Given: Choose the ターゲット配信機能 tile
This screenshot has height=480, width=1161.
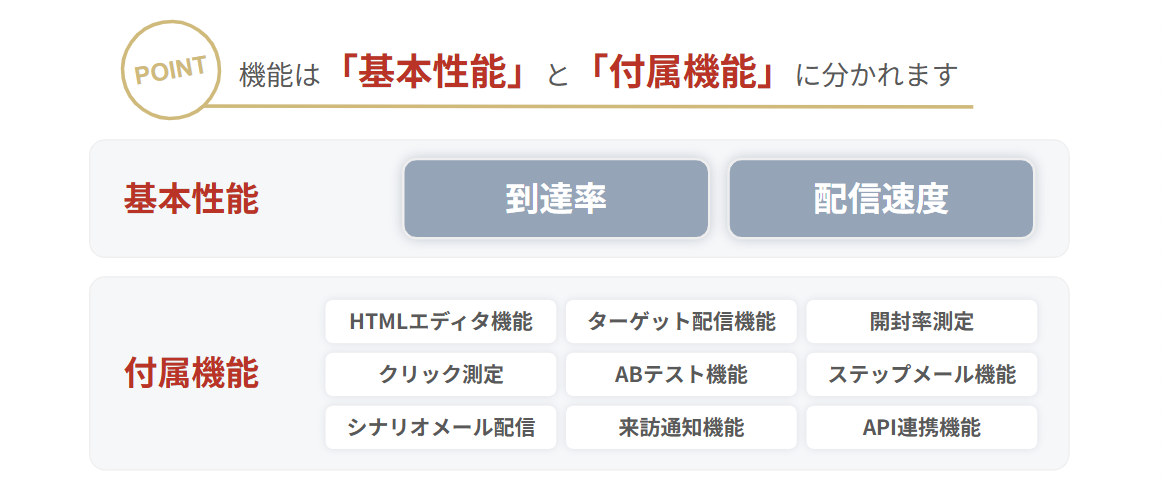Looking at the screenshot, I should (x=681, y=321).
